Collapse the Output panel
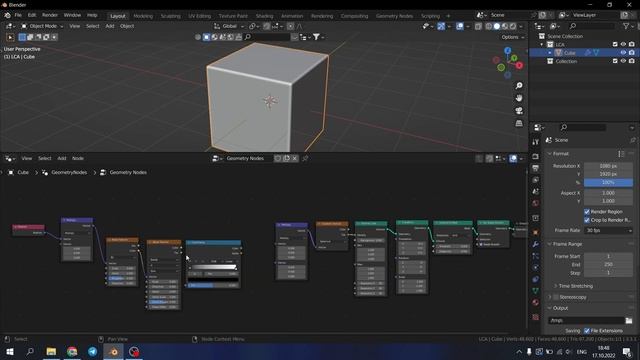 click(549, 308)
